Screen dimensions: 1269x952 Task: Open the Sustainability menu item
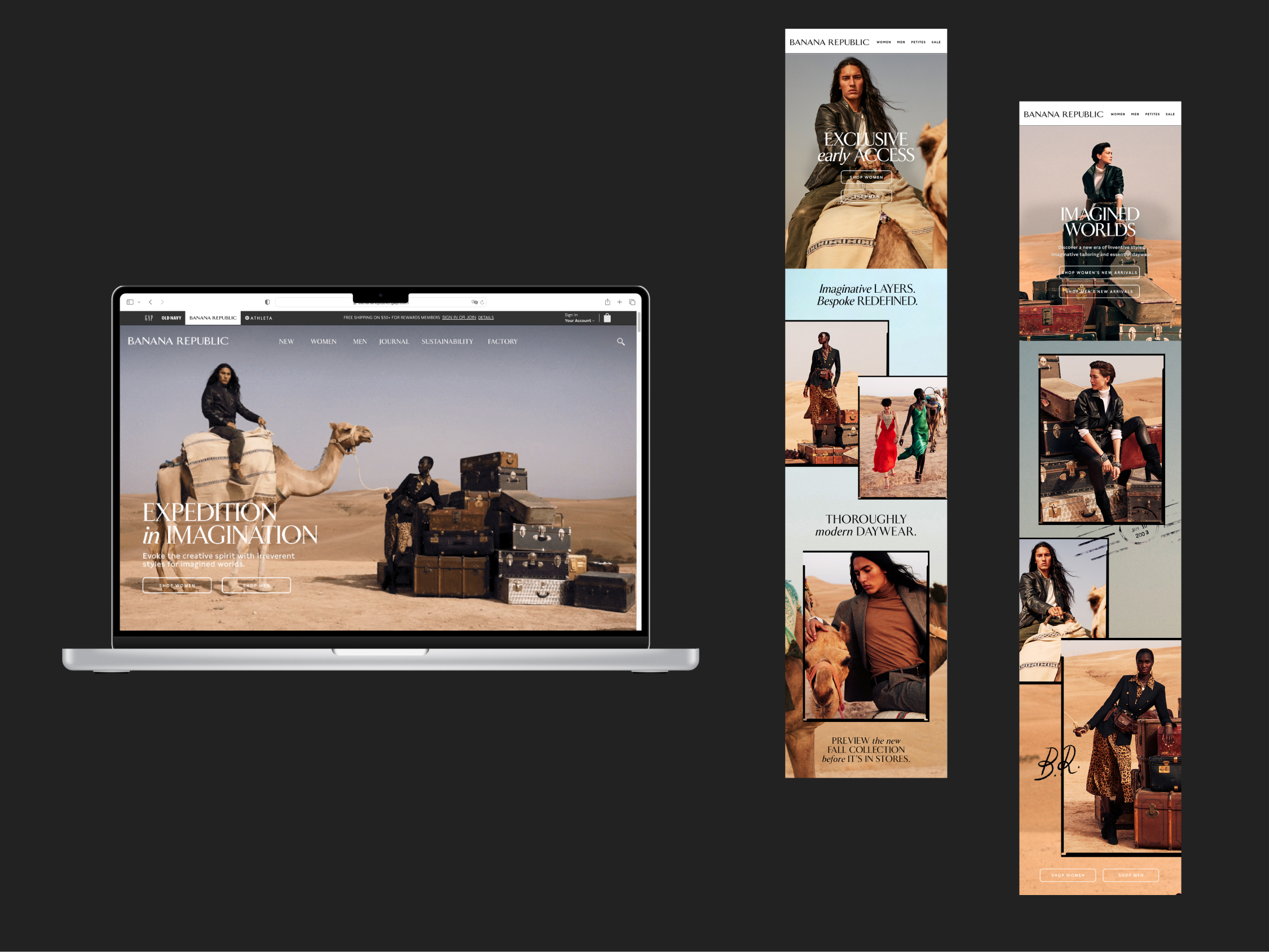coord(447,341)
